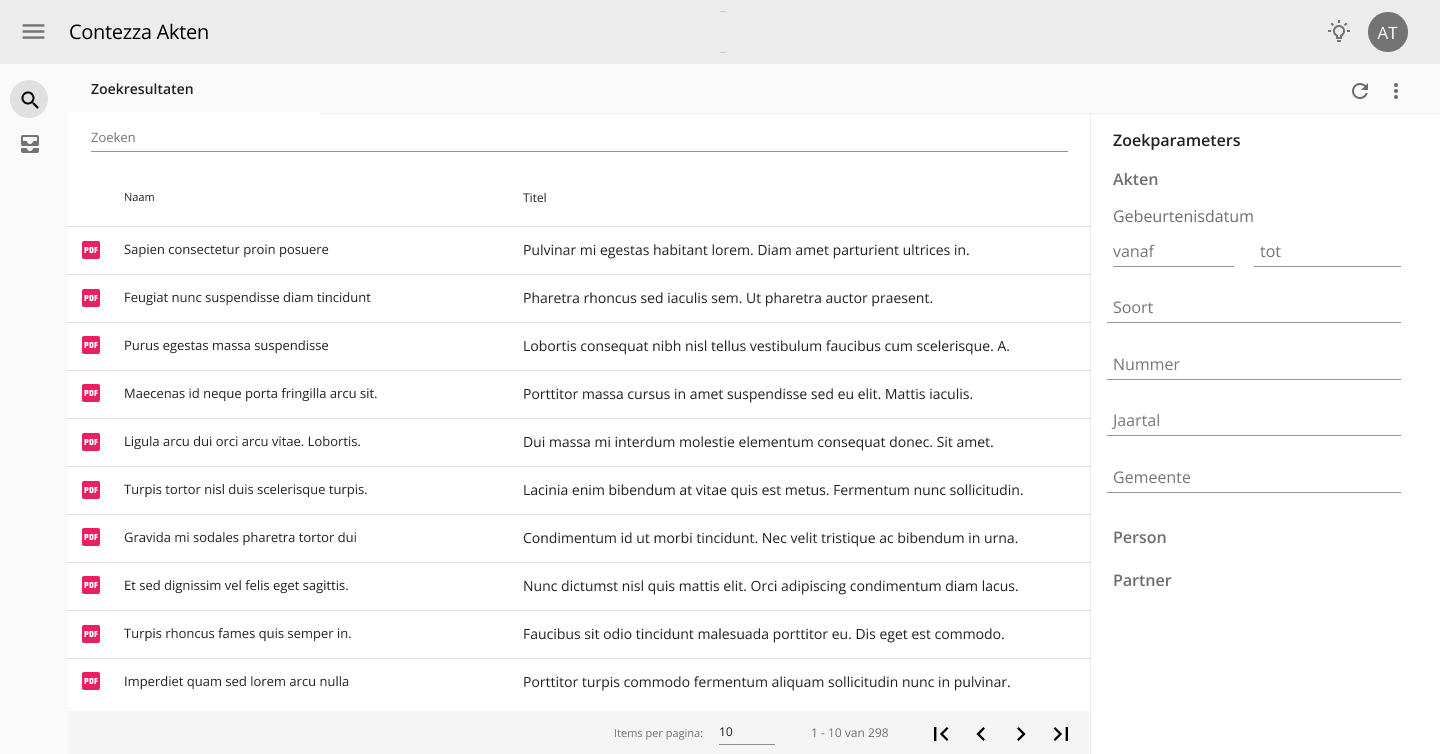Open 'Turpis rhoncus fames quis semper in.'
Viewport: 1440px width, 754px height.
238,633
